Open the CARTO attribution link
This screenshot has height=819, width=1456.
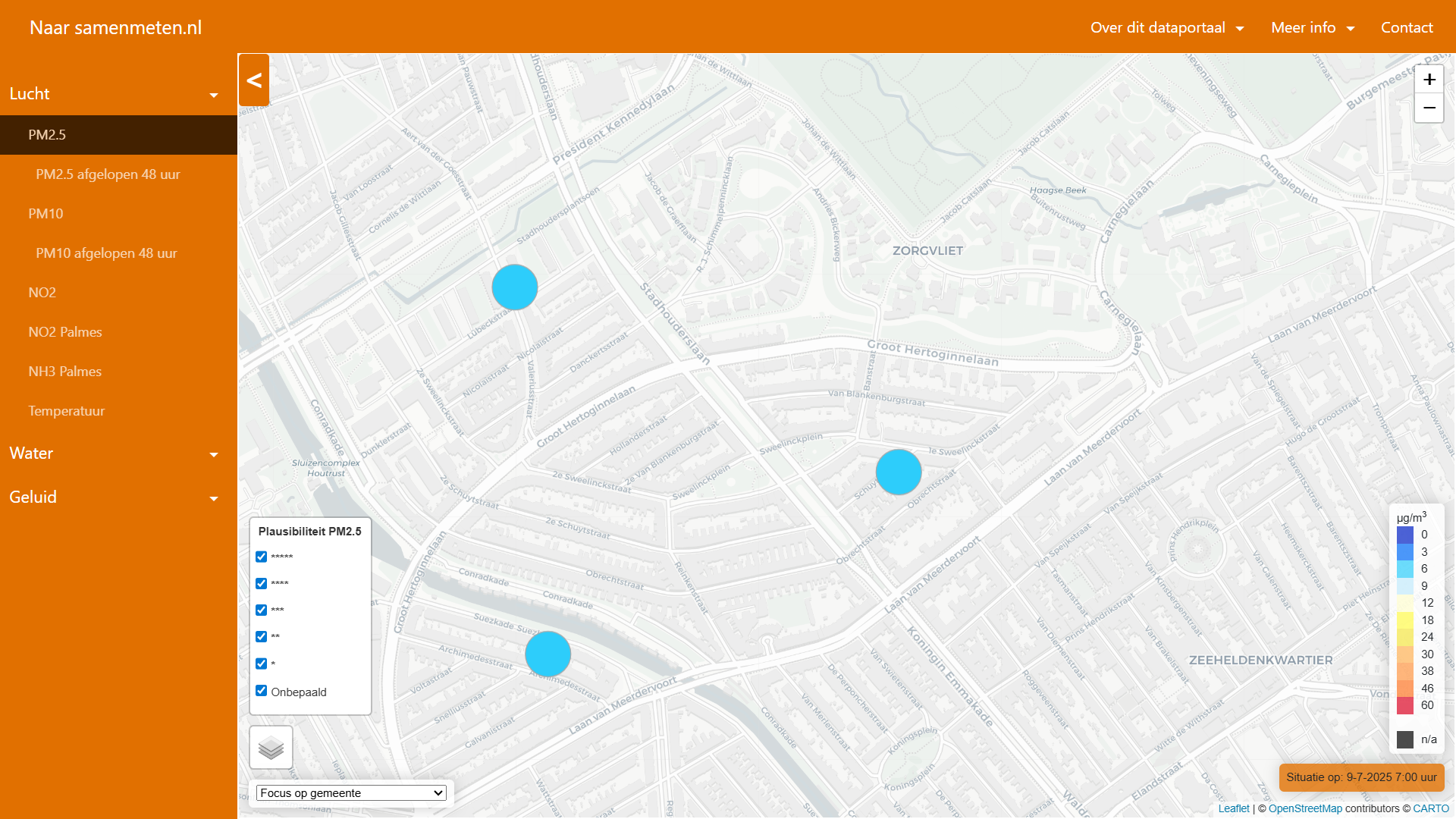1431,808
